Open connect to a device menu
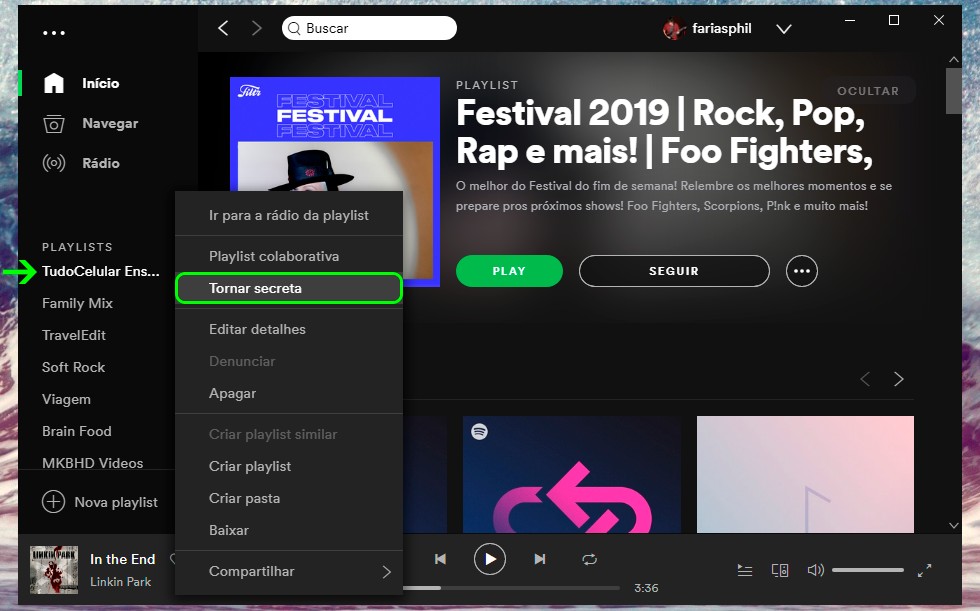This screenshot has width=980, height=611. 780,570
